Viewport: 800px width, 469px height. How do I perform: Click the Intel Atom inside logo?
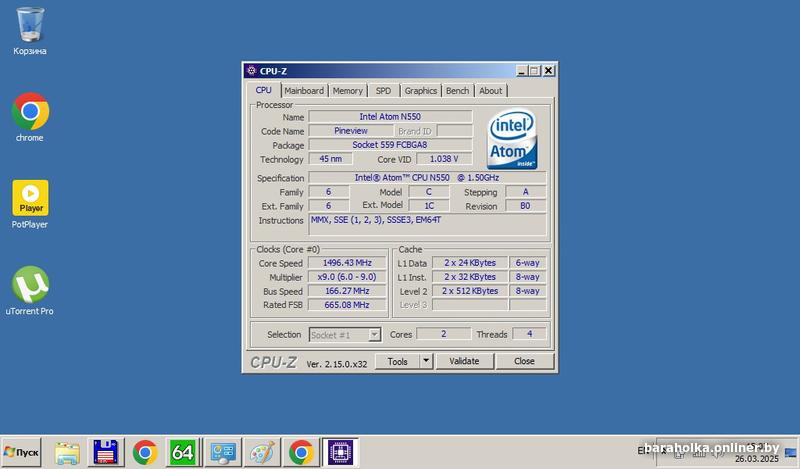(x=512, y=139)
